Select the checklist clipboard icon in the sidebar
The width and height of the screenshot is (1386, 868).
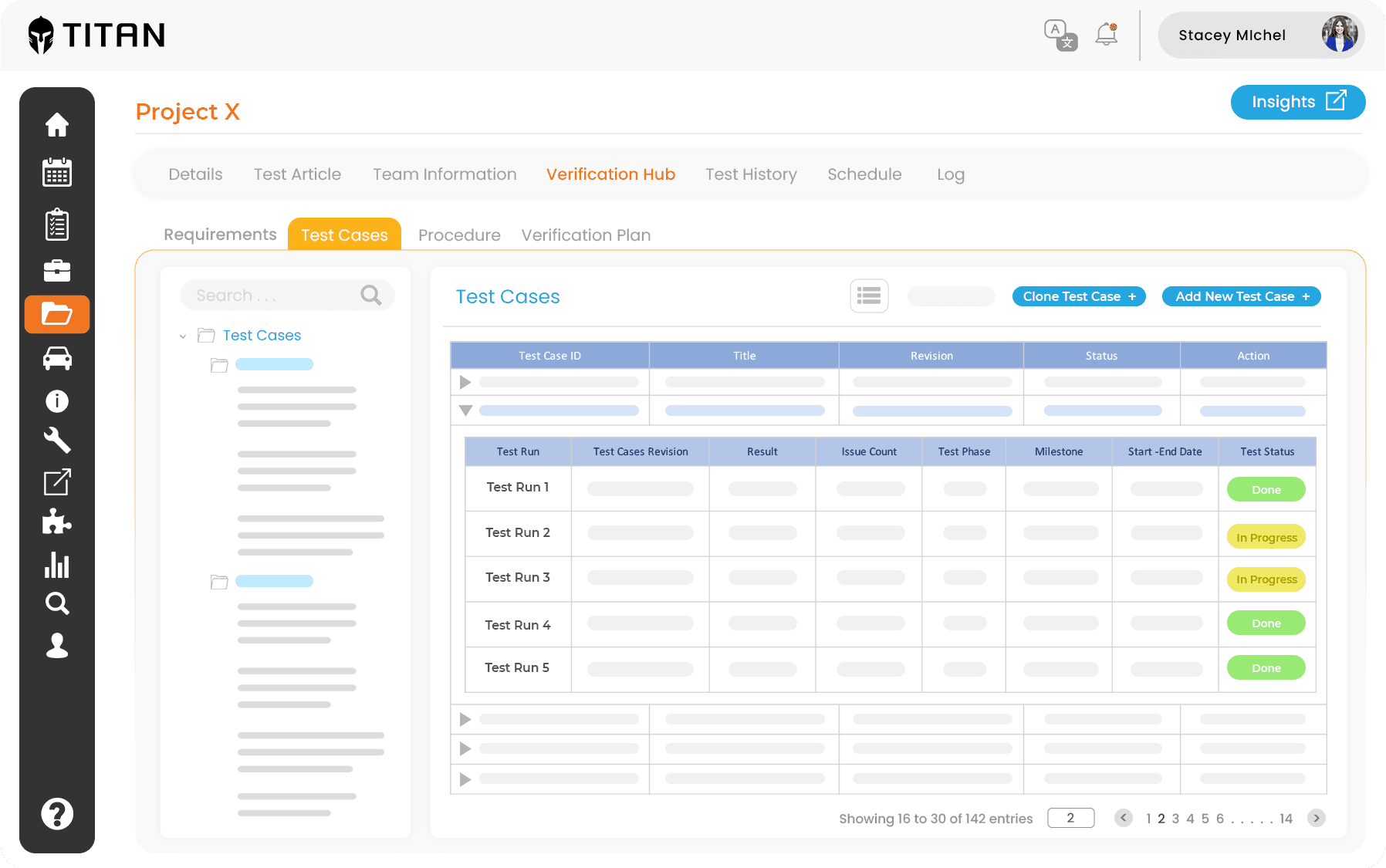click(x=57, y=224)
